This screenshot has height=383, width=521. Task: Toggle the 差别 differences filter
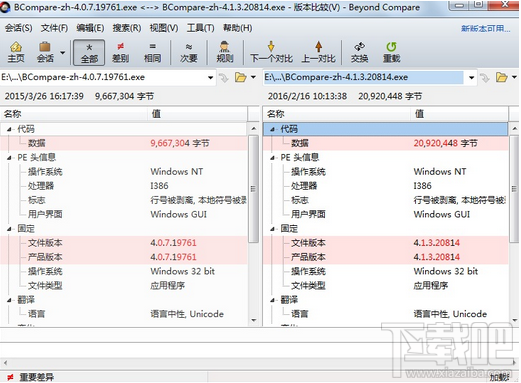coord(120,52)
